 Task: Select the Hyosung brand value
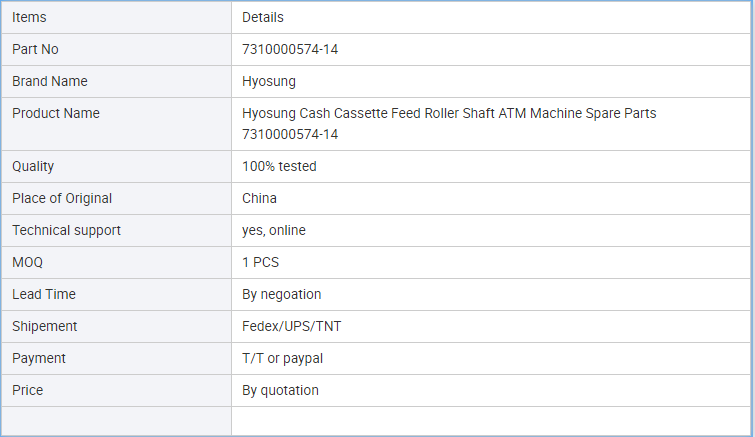[x=269, y=81]
